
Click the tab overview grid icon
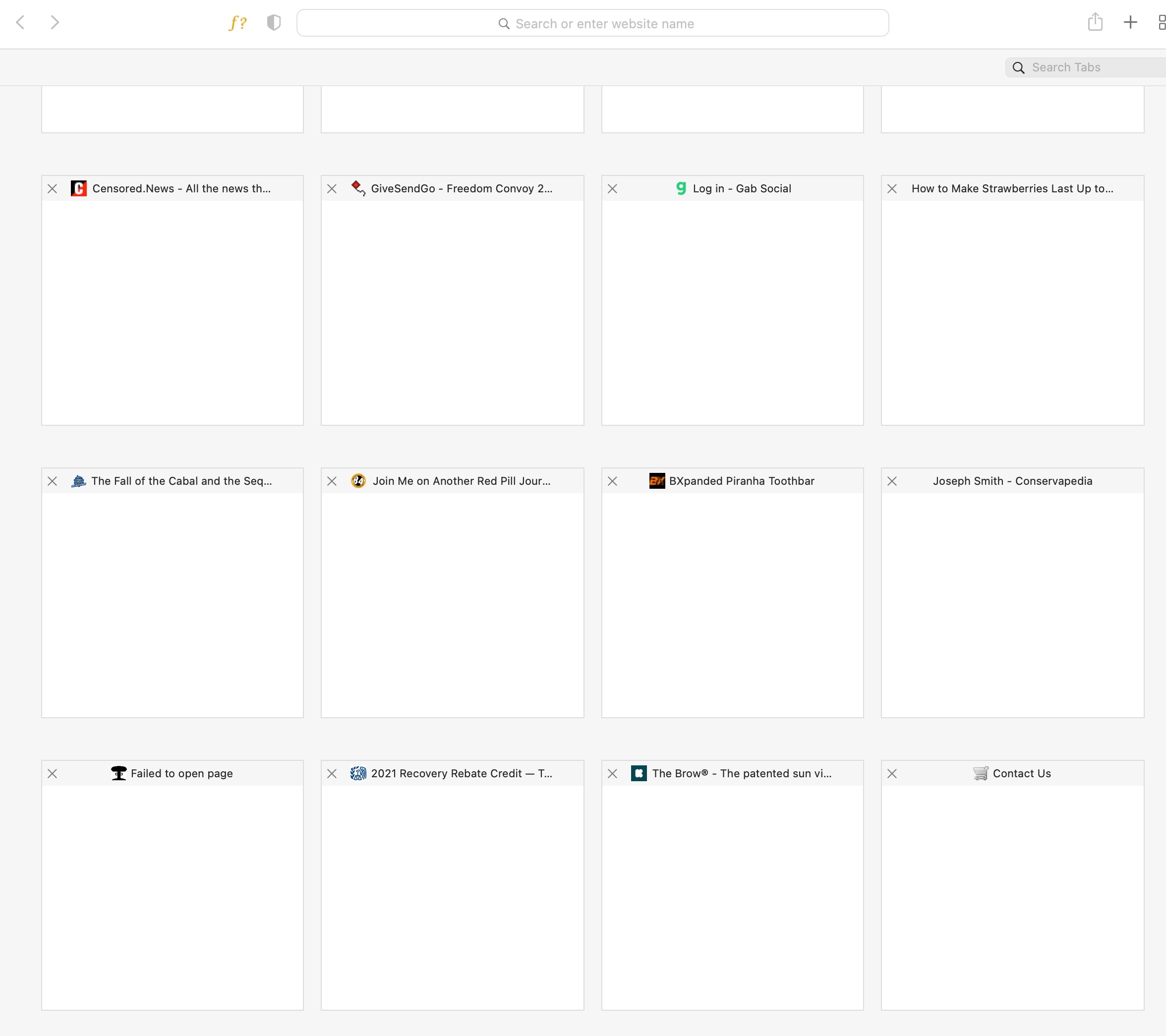[1162, 23]
